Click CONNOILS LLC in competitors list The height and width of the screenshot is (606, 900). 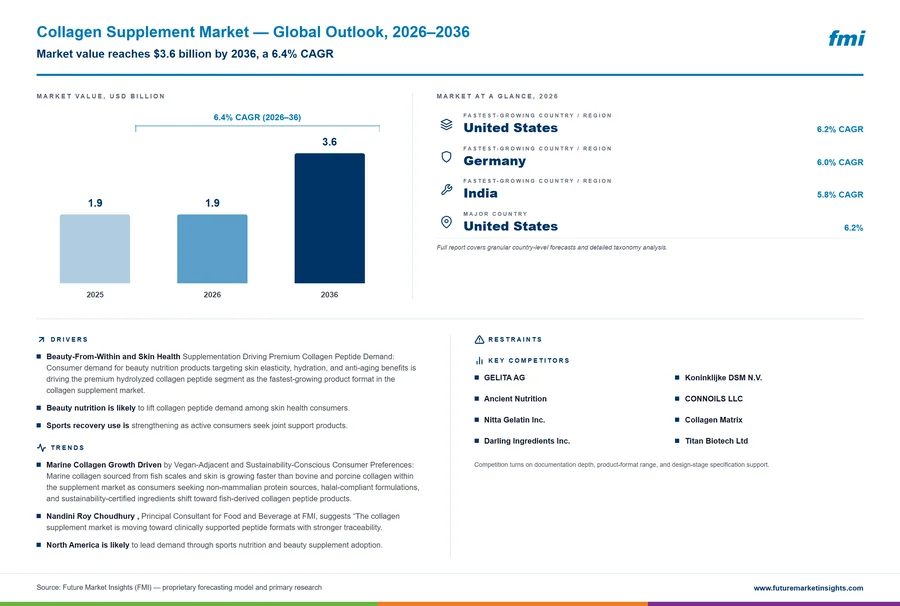point(713,399)
